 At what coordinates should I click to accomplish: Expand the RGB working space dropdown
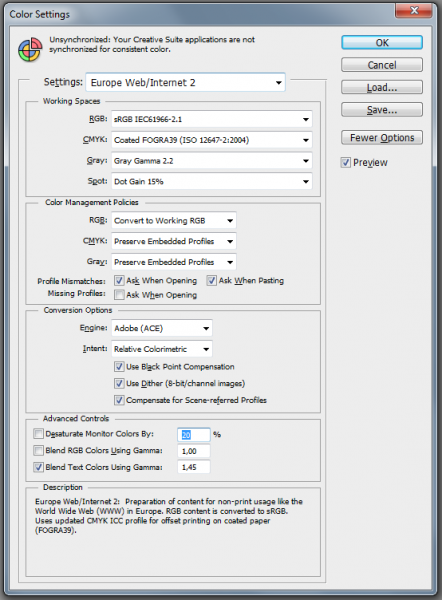click(212, 119)
